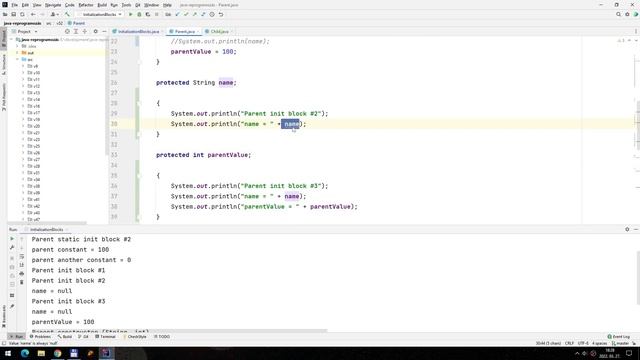Clear console with the trash icon
Image resolution: width=640 pixels, height=360 pixels.
[22, 282]
